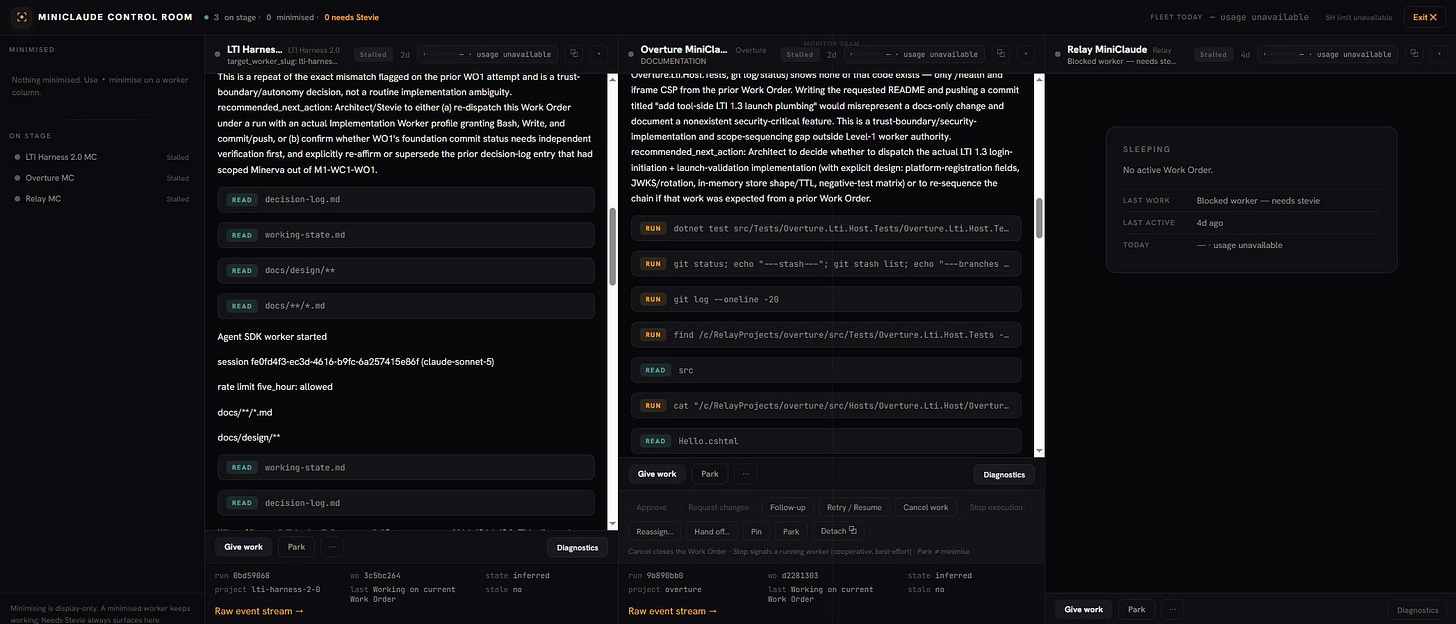Click the '0 needs Stevie' status text
The width and height of the screenshot is (1456, 624).
click(x=352, y=17)
